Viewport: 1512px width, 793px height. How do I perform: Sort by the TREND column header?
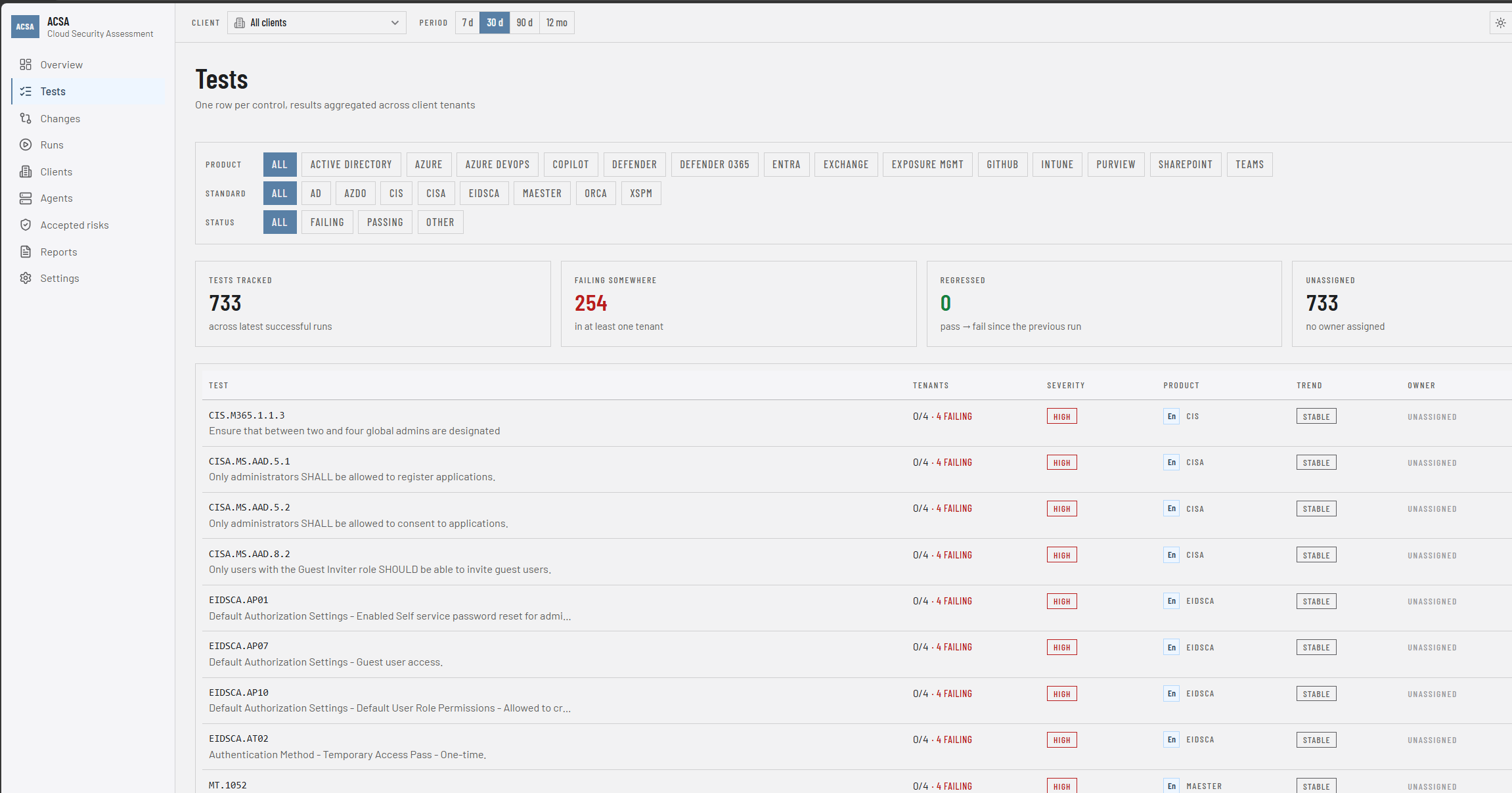[1309, 386]
